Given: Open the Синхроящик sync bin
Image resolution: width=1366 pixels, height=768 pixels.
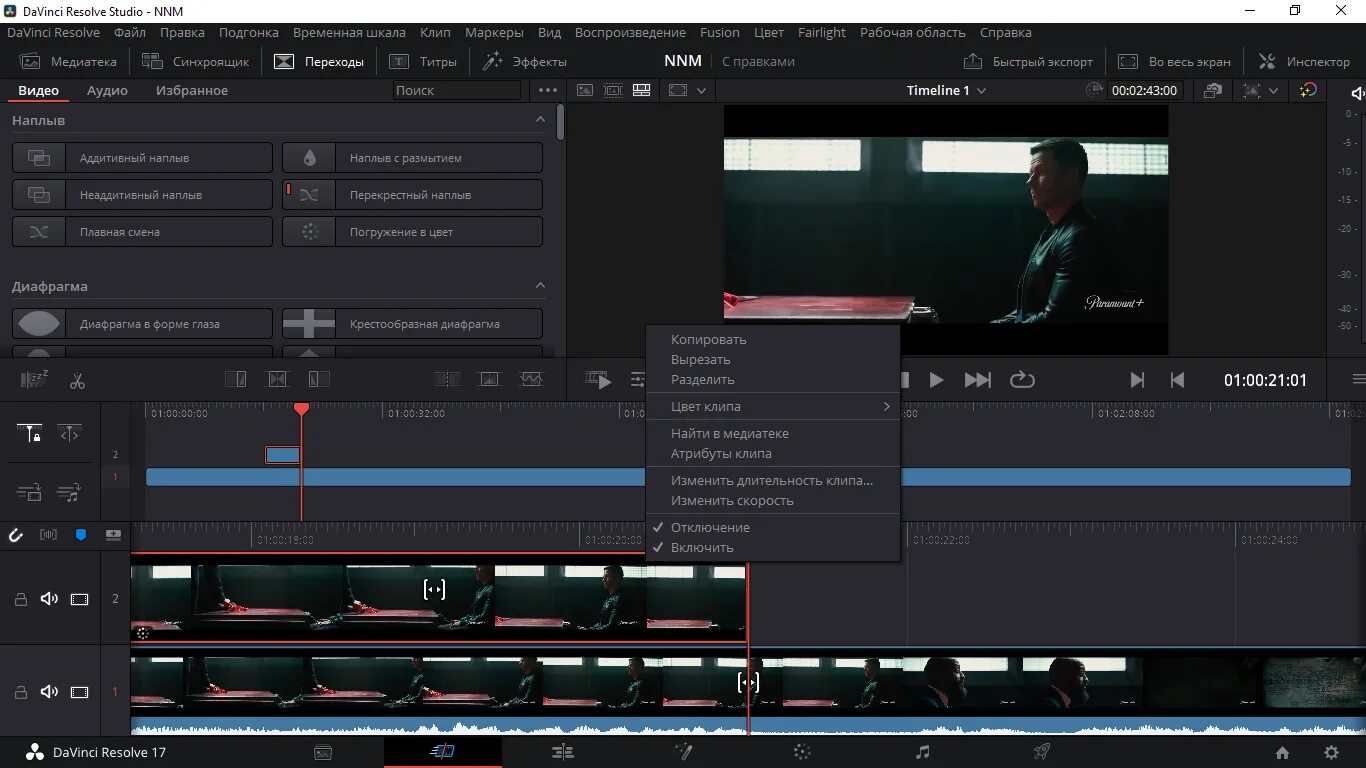Looking at the screenshot, I should (x=195, y=61).
